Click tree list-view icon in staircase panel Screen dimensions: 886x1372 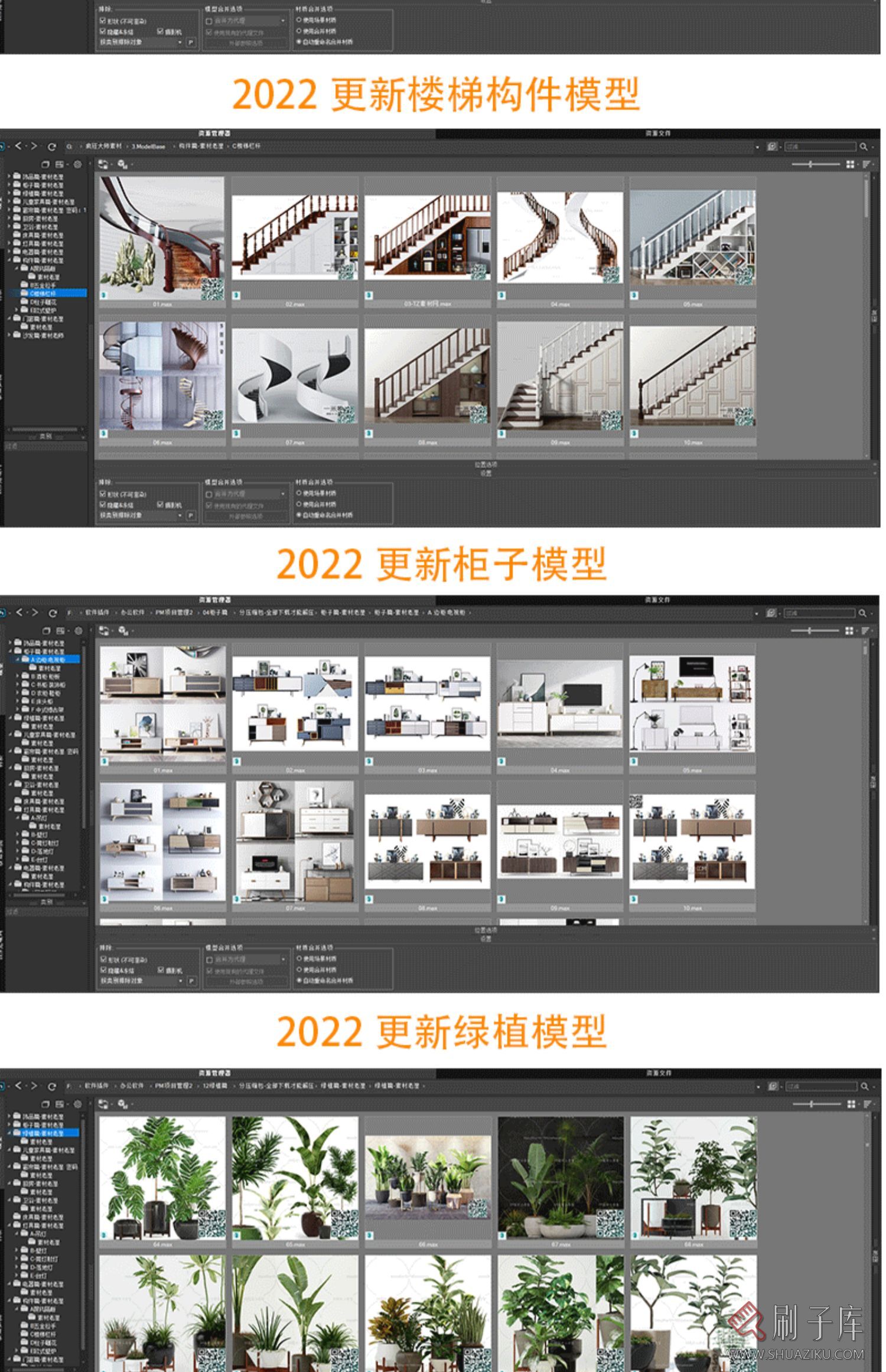pos(60,164)
